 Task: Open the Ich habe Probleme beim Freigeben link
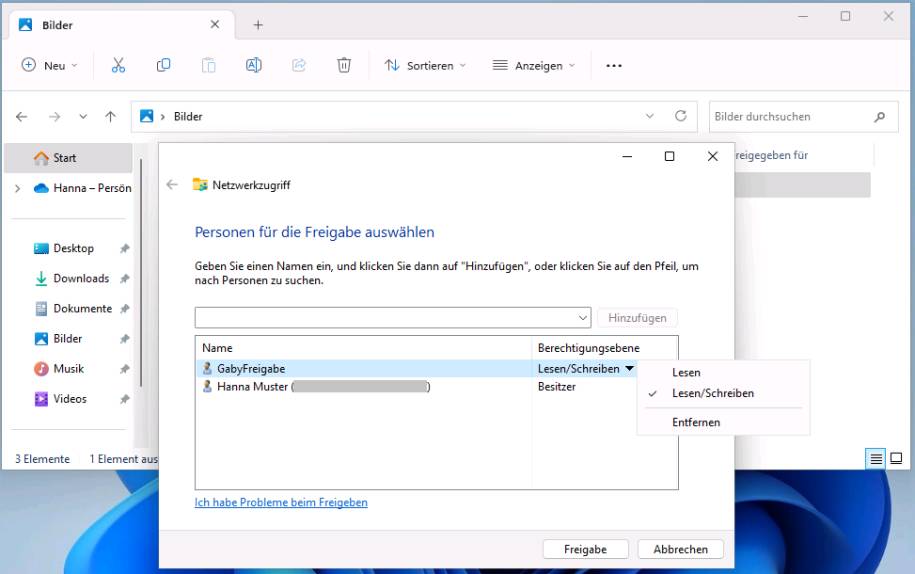pos(281,502)
